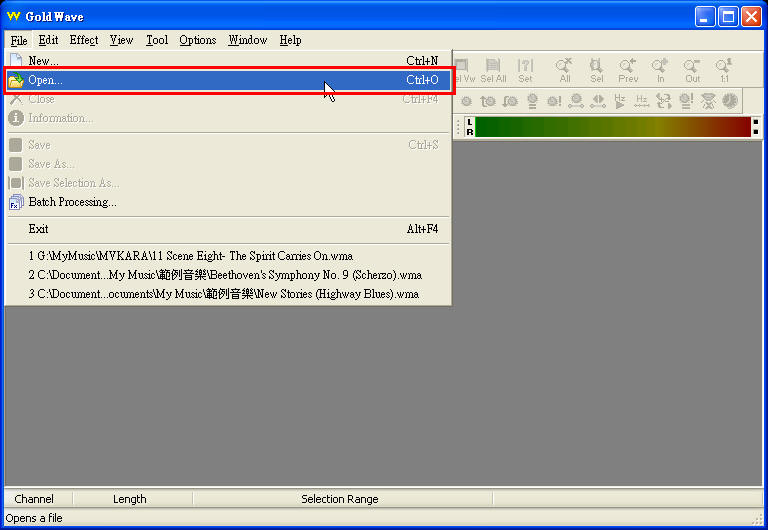Screen dimensions: 768x530
Task: Click the zoom In magnifier icon
Action: pos(660,69)
